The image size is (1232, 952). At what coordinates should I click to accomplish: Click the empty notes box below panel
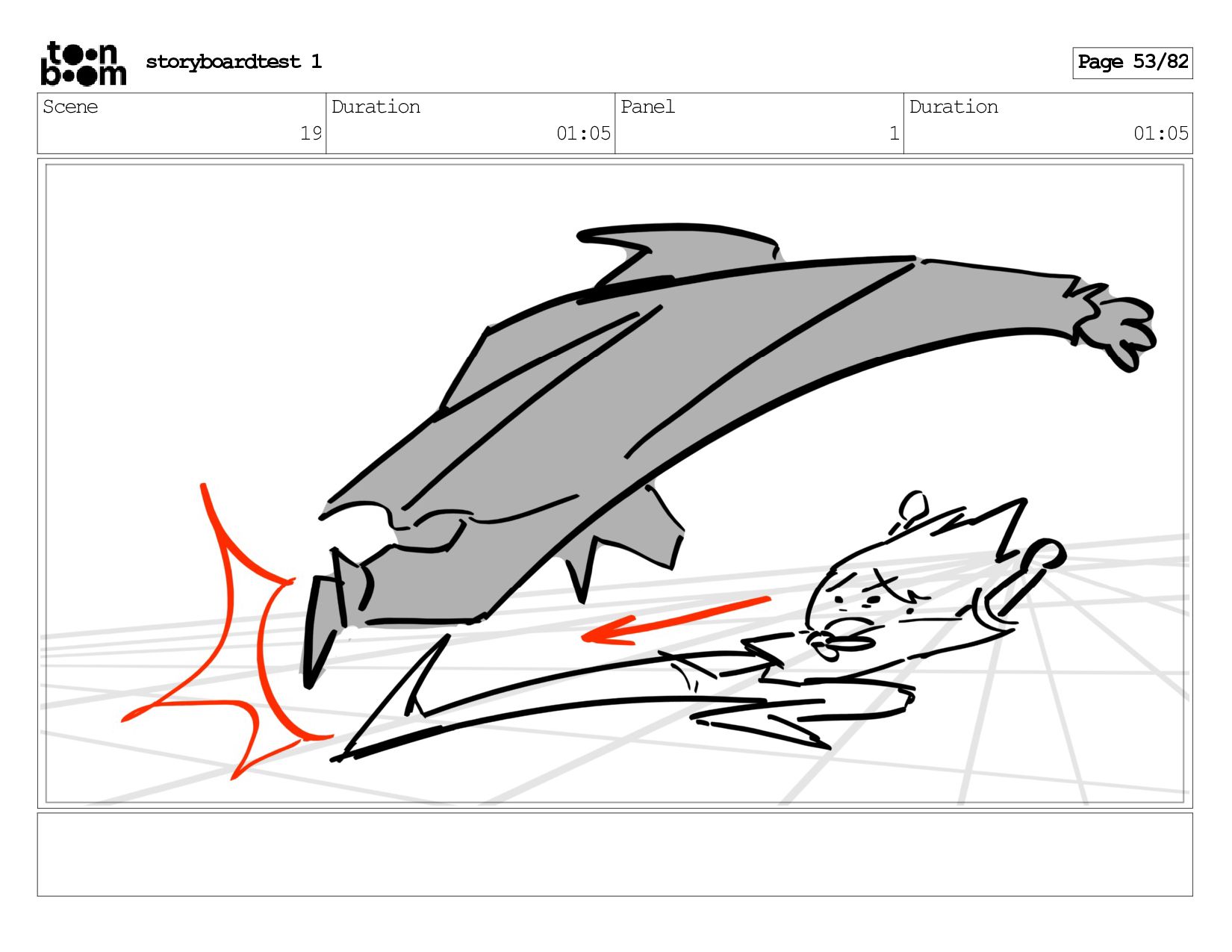(x=615, y=855)
